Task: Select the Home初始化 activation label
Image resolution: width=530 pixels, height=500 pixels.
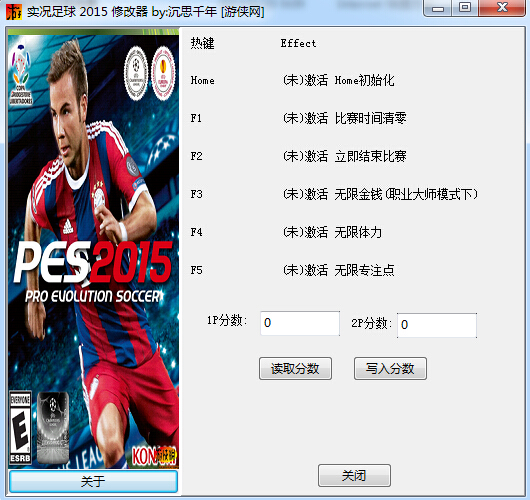Action: coord(339,80)
